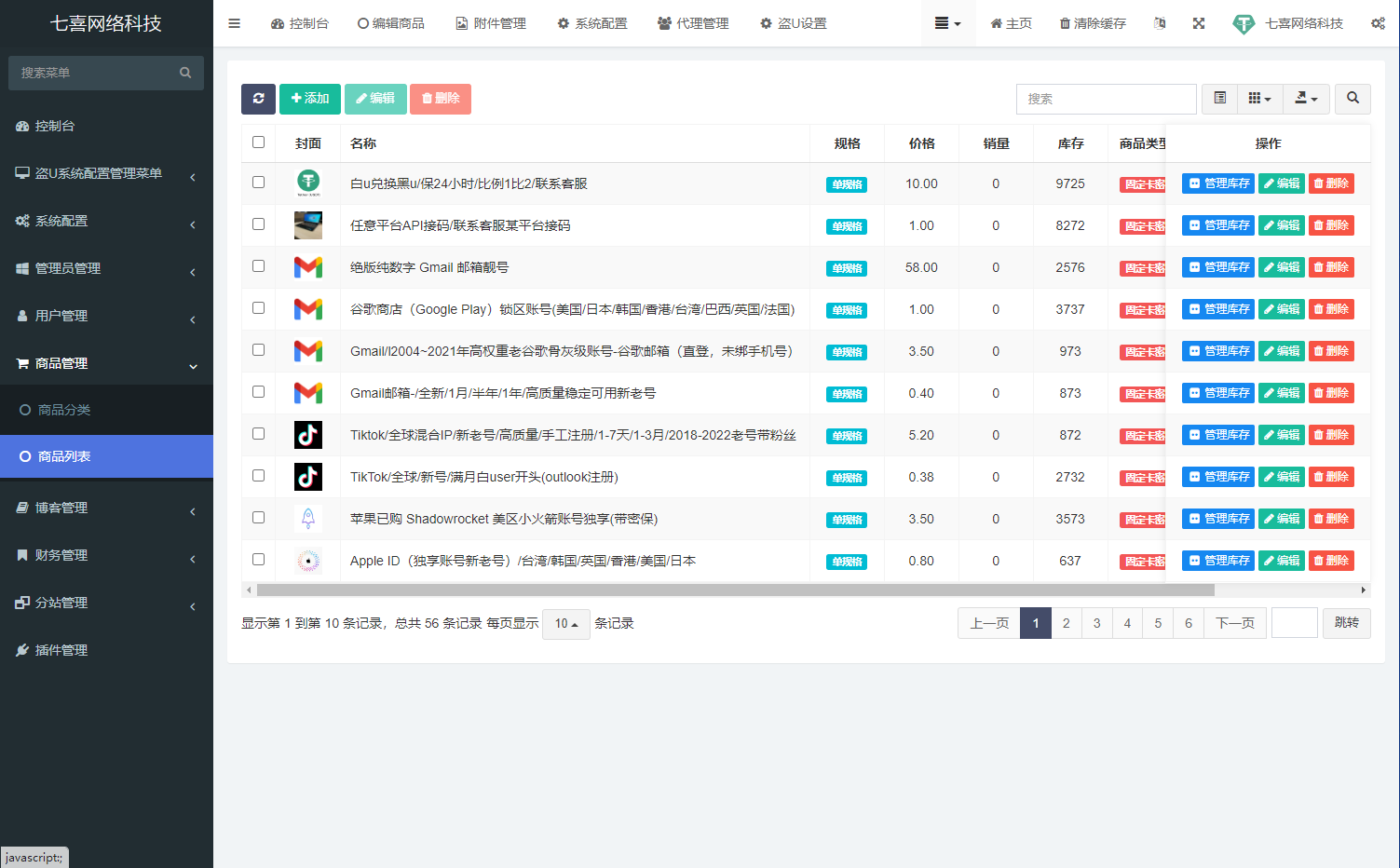Open the table search magnifier icon
Viewport: 1400px width, 868px height.
1352,99
